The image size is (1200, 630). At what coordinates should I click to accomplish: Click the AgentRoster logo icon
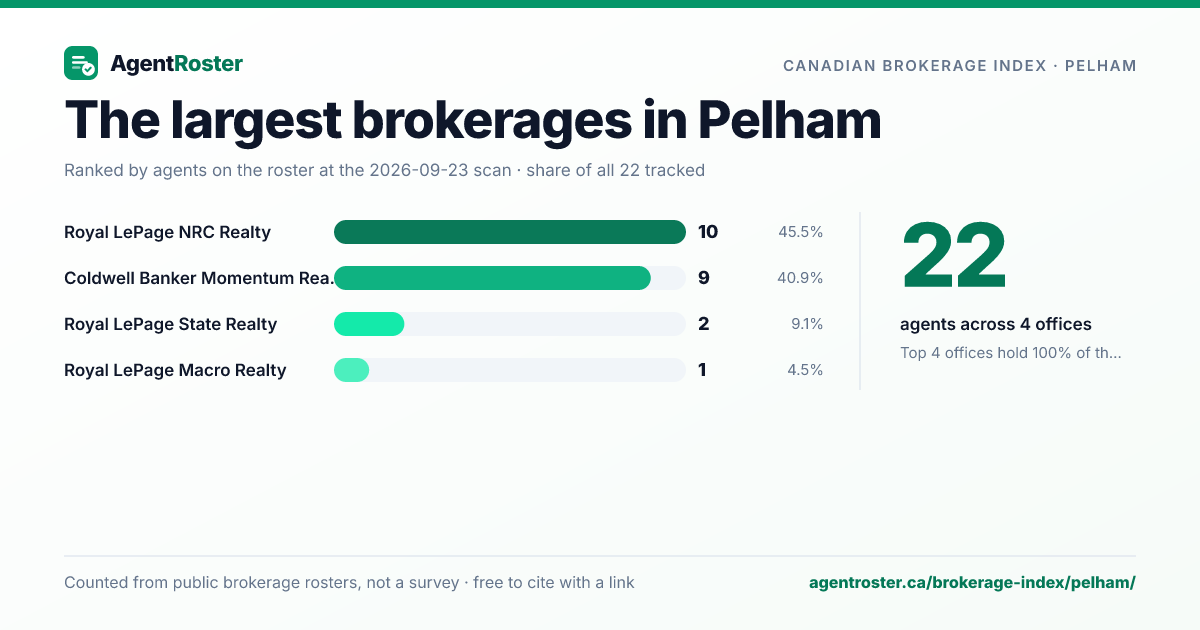point(81,63)
